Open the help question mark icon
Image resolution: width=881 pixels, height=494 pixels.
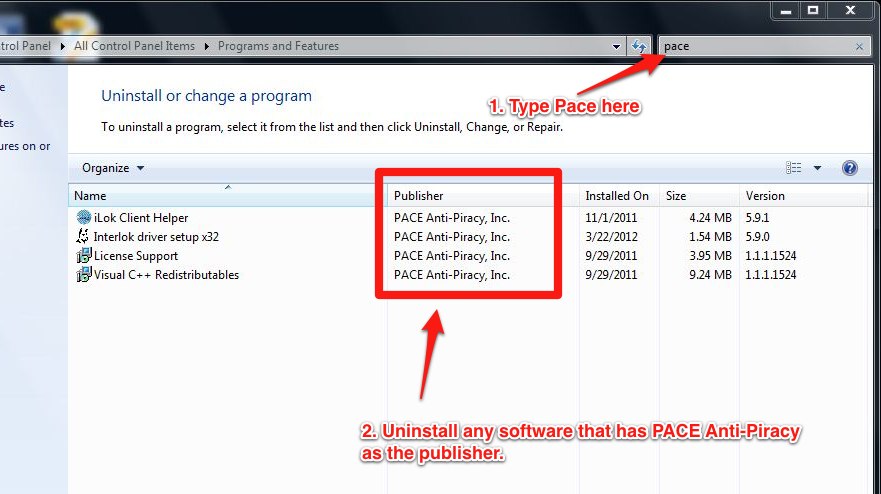pyautogui.click(x=850, y=168)
